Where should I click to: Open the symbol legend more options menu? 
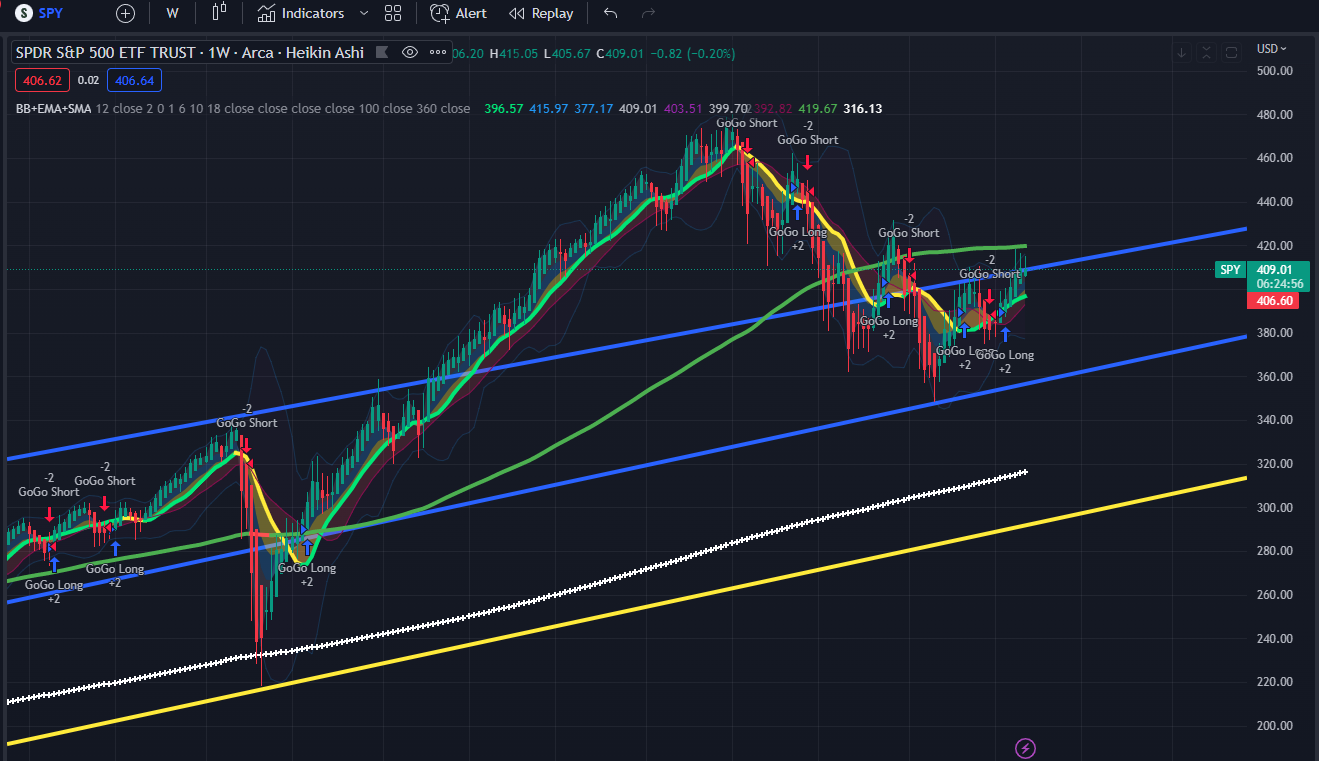coord(437,52)
